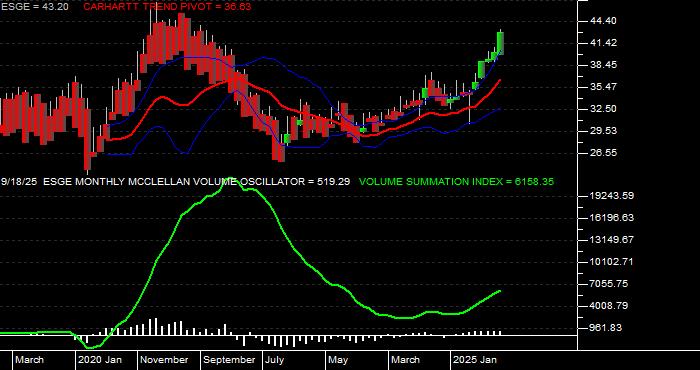700x370 pixels.
Task: Click the 44.40 price axis value
Action: 603,21
